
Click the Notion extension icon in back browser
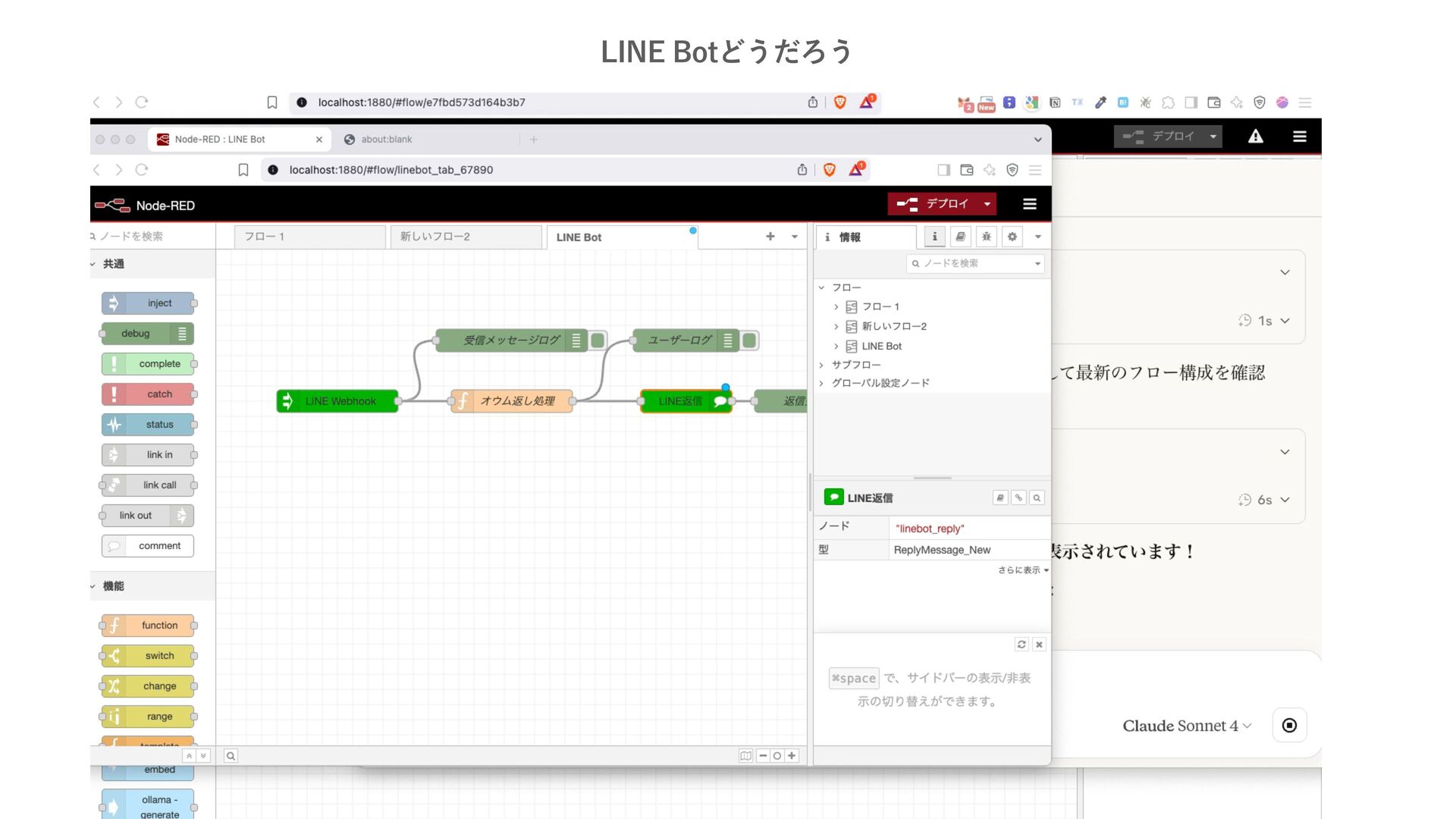point(1055,102)
